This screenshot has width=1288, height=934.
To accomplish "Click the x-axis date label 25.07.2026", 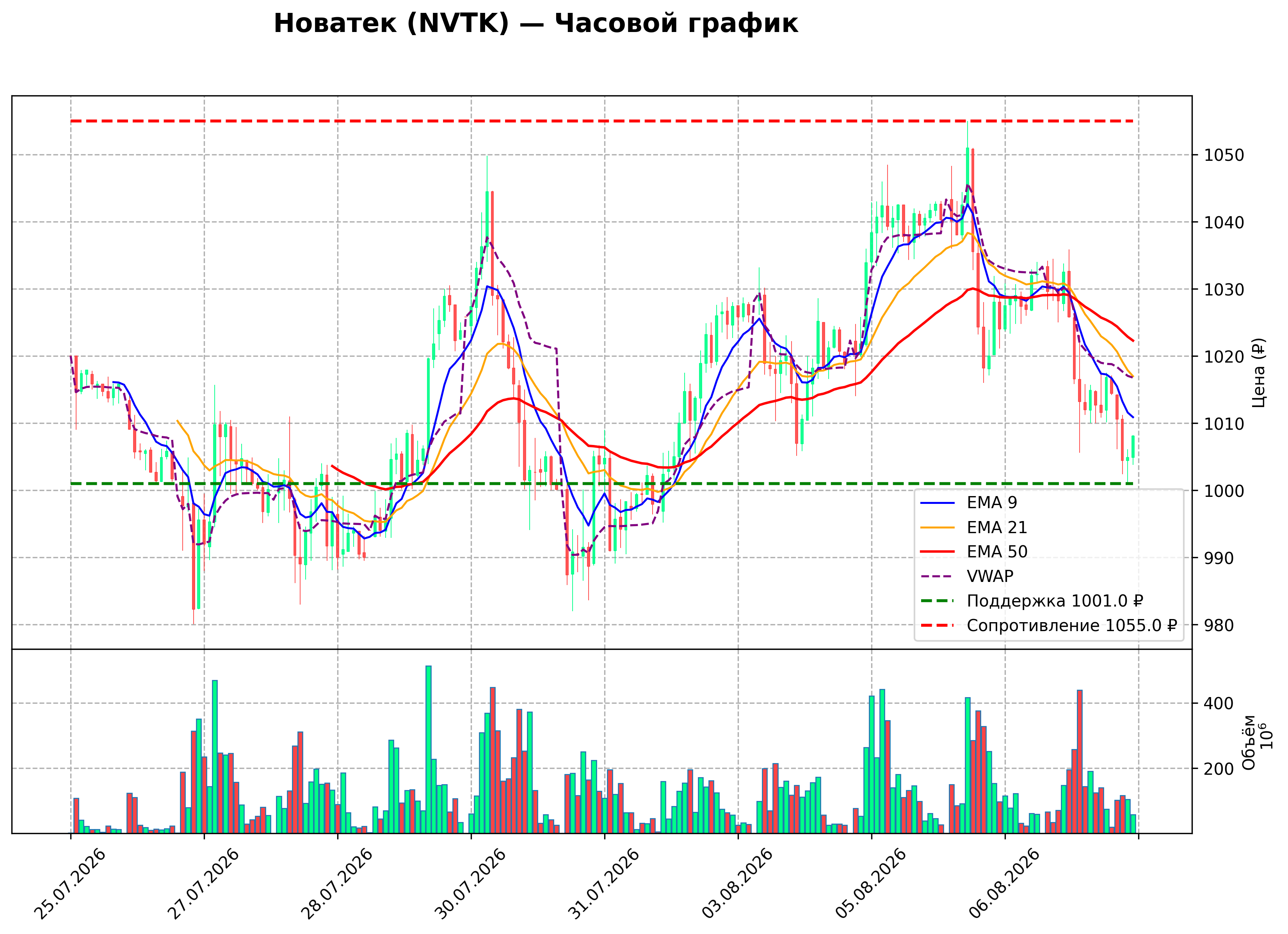I will [70, 884].
